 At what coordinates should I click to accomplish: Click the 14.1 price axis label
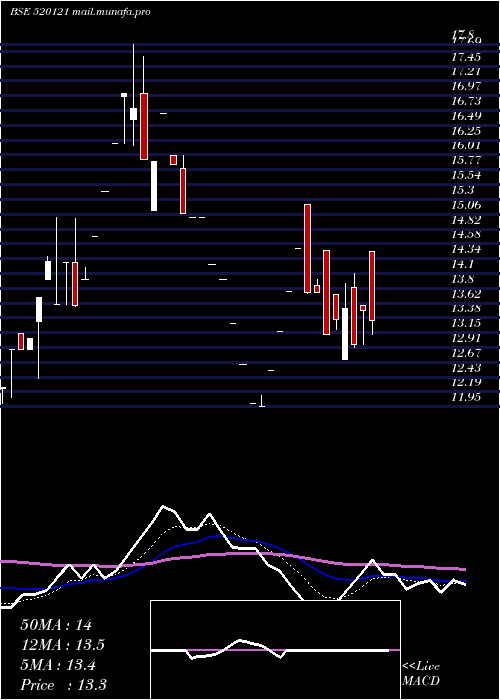462,264
